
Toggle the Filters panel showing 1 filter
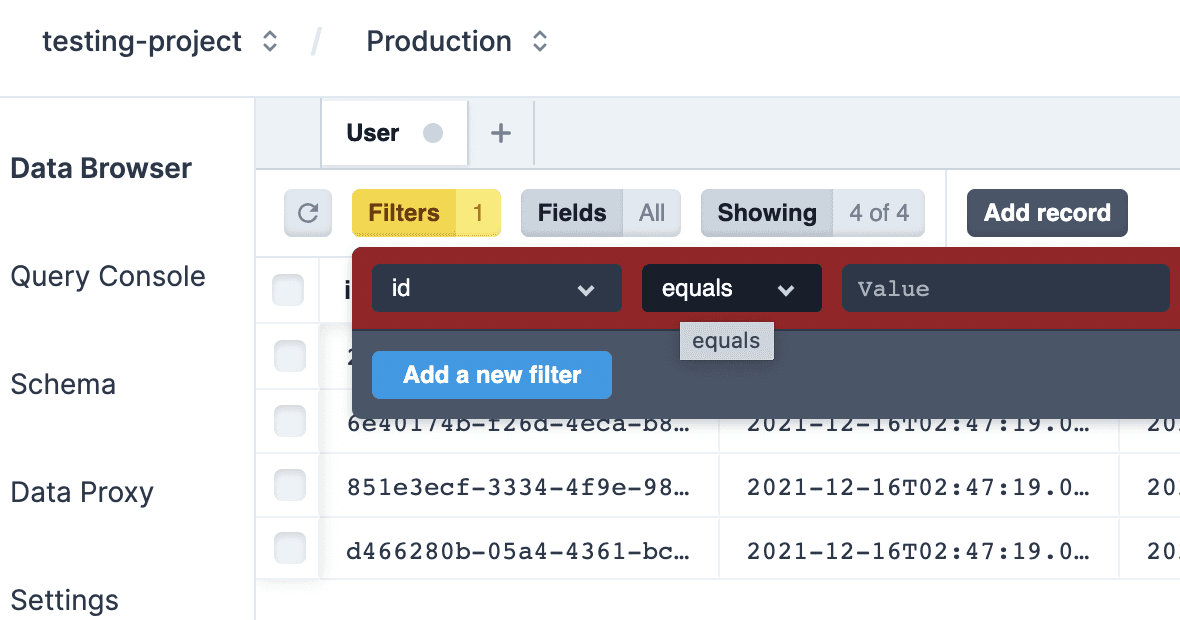tap(426, 213)
